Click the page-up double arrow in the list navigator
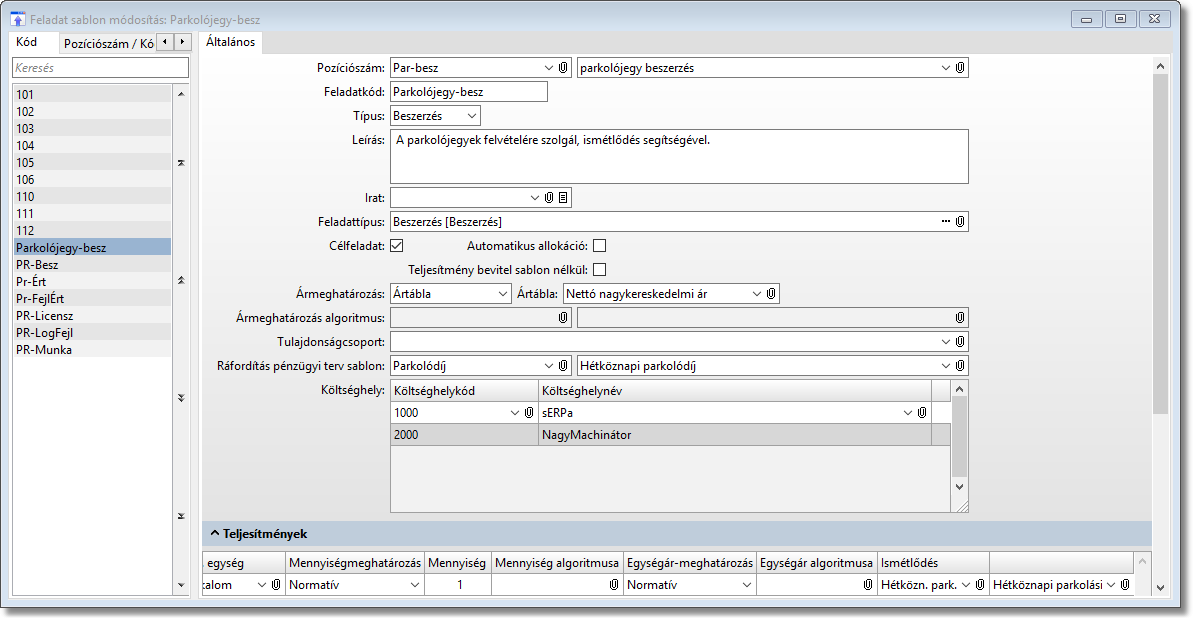This screenshot has width=1193, height=620. tap(181, 280)
